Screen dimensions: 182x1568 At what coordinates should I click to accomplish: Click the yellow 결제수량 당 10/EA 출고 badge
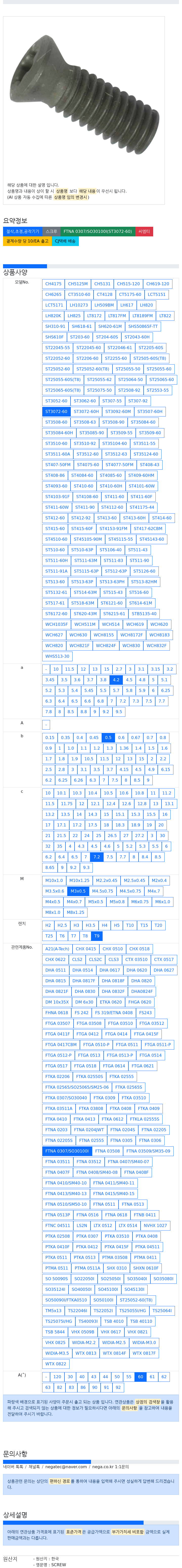tap(27, 241)
